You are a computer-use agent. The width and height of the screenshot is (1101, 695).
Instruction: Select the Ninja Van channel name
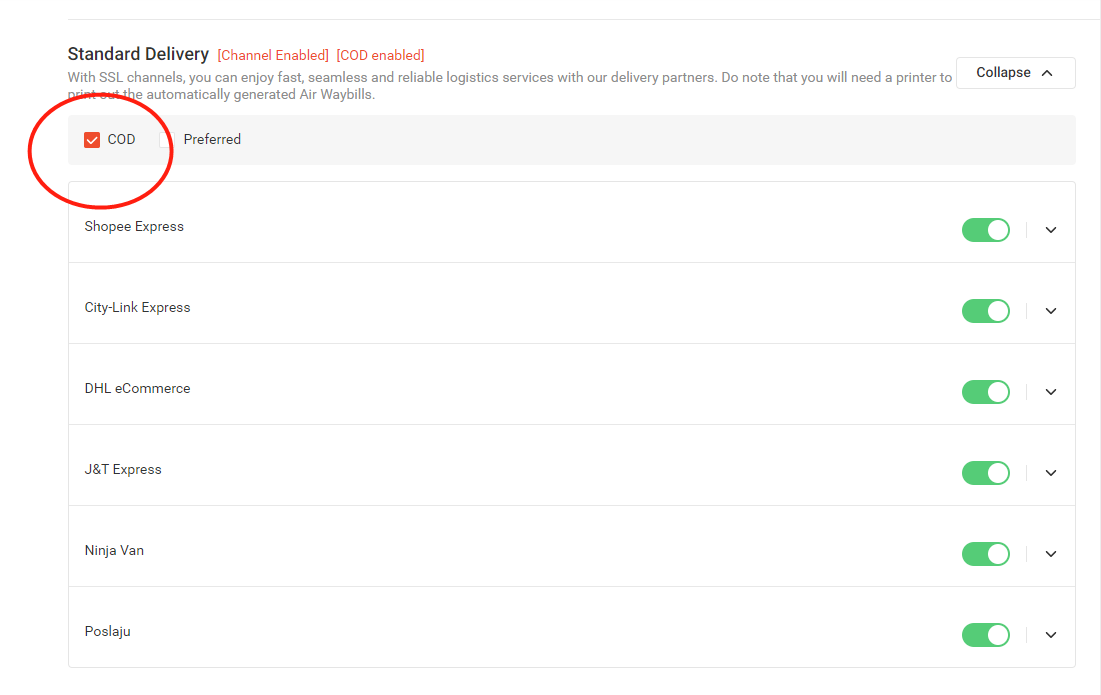tap(114, 551)
